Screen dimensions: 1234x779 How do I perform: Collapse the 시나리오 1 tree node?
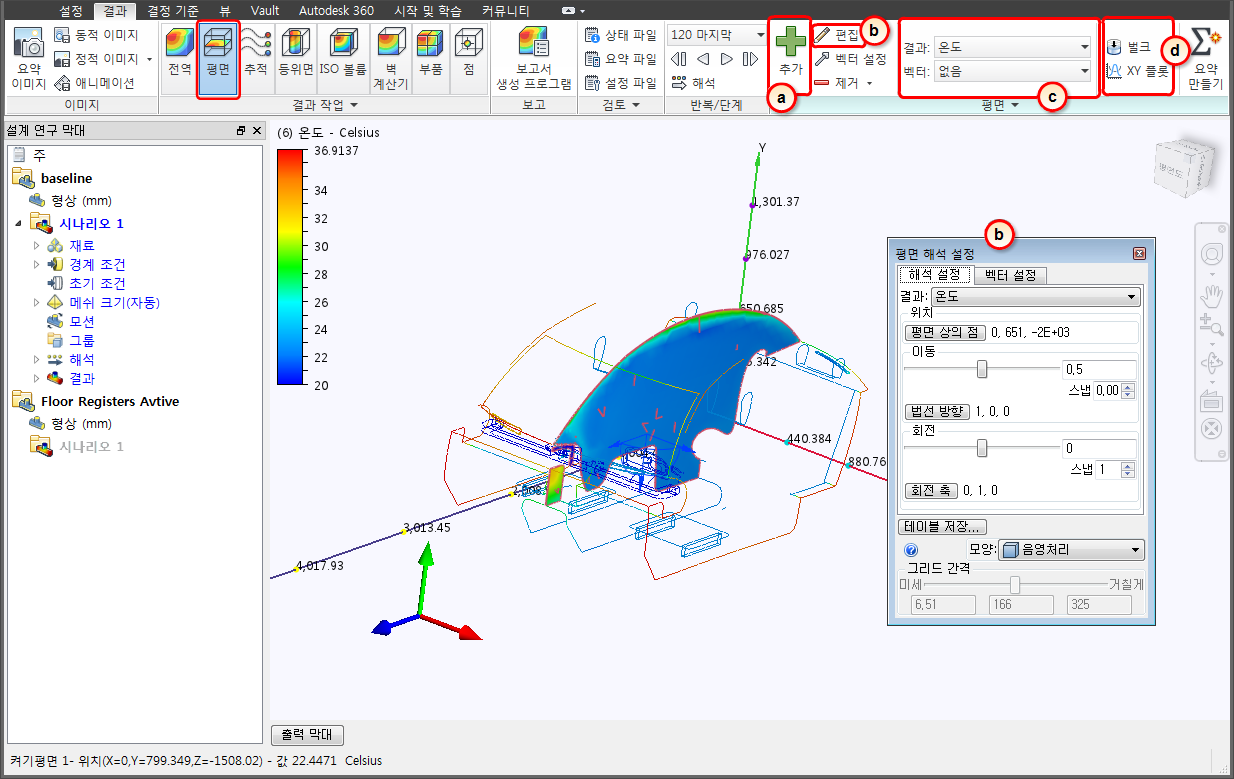pos(19,222)
